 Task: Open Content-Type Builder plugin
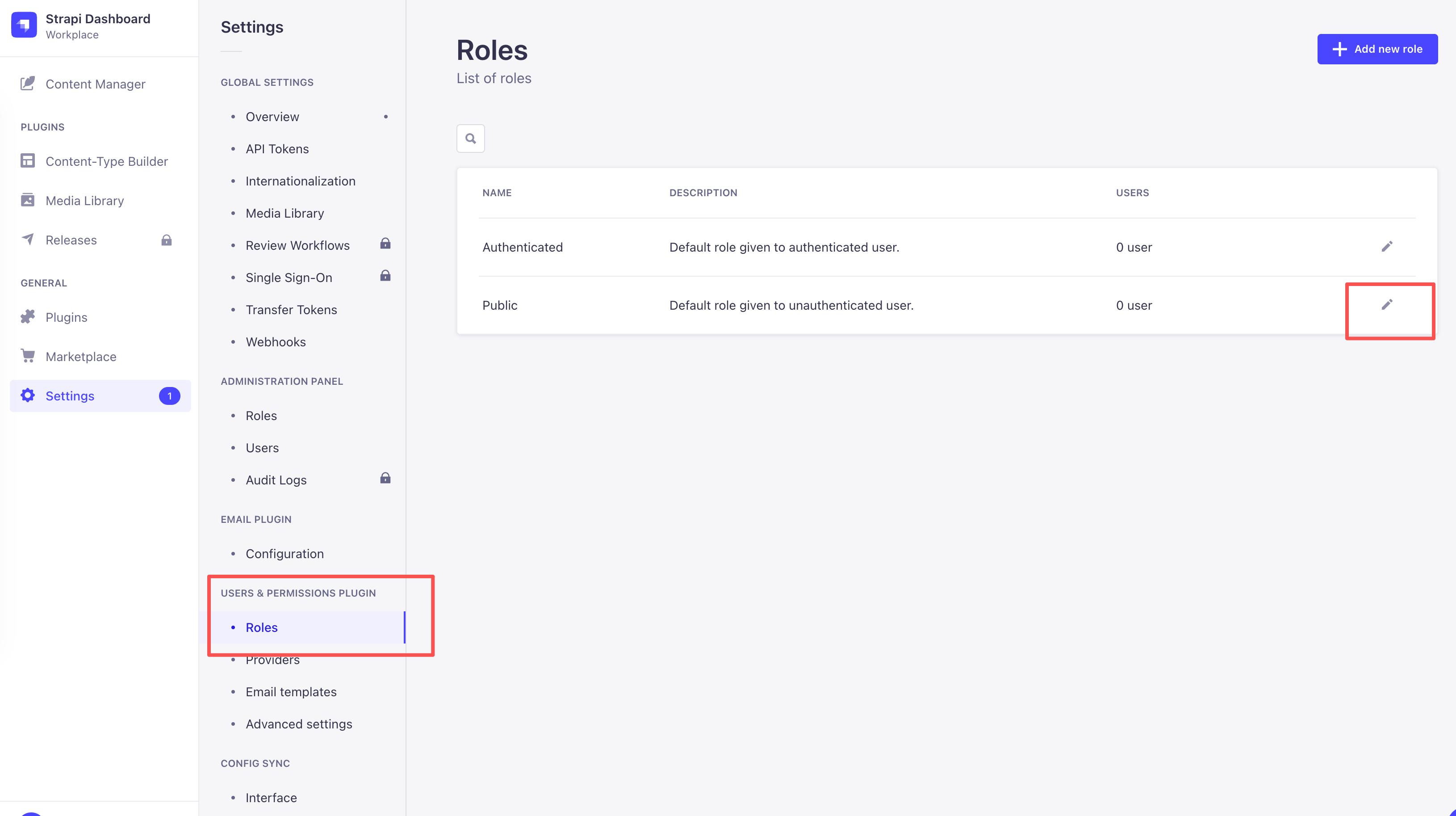[x=106, y=161]
